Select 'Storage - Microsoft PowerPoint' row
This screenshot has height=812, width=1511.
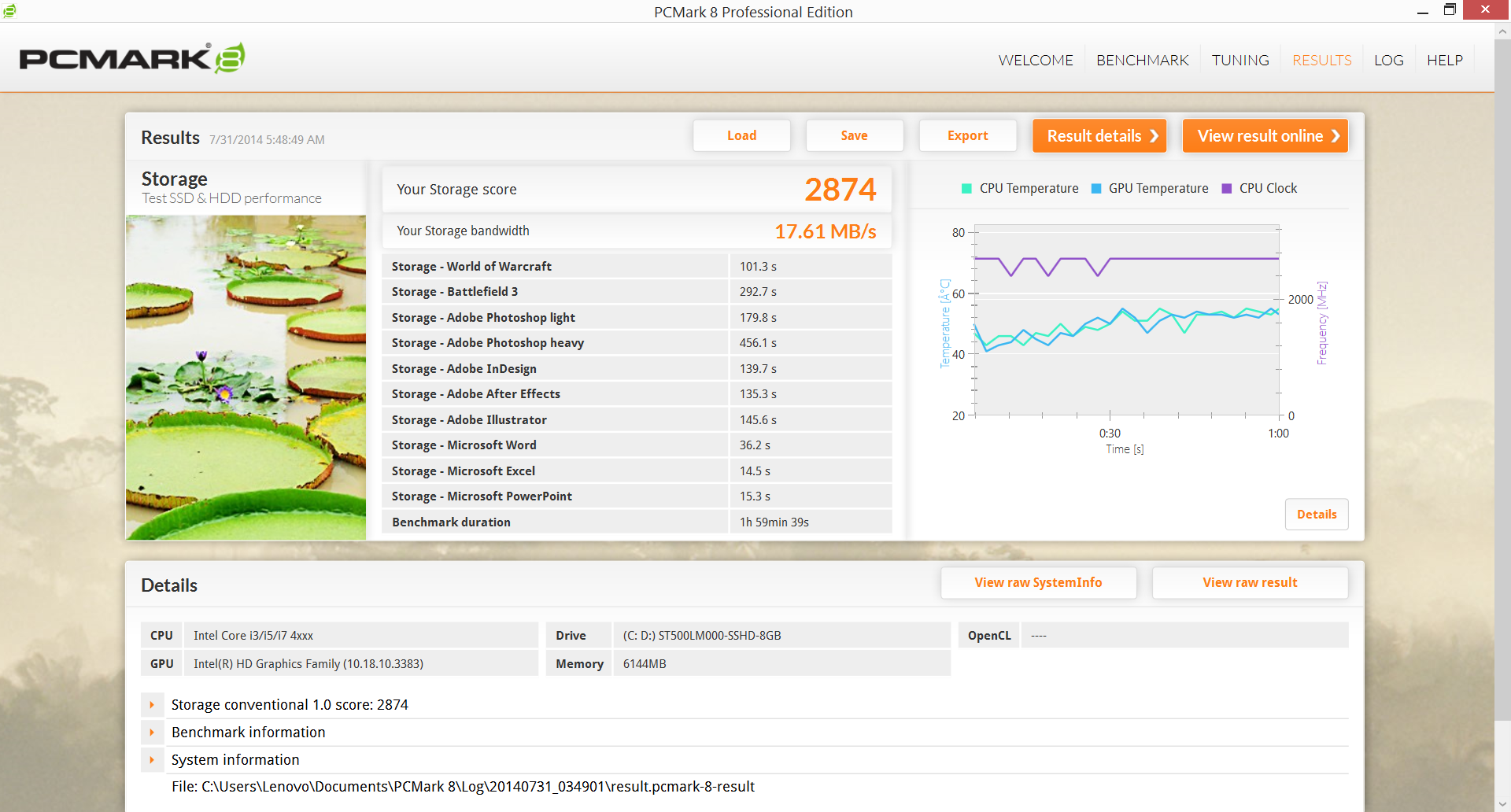click(x=637, y=496)
